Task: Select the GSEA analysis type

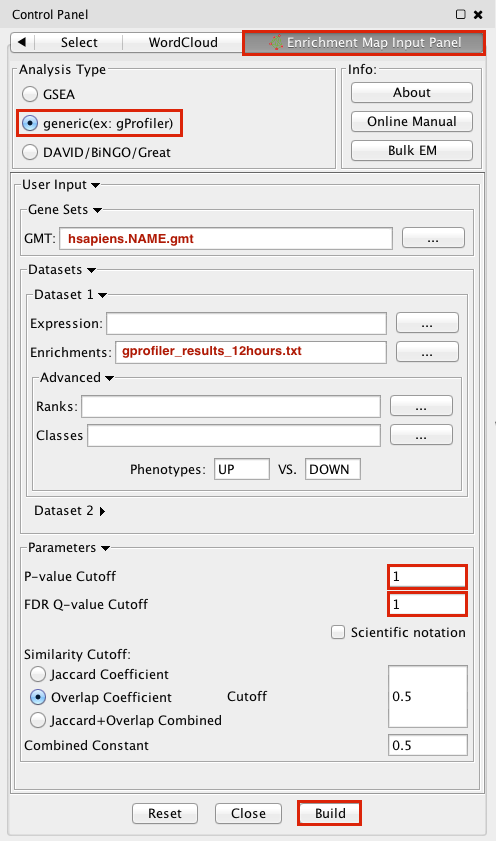Action: [x=30, y=94]
